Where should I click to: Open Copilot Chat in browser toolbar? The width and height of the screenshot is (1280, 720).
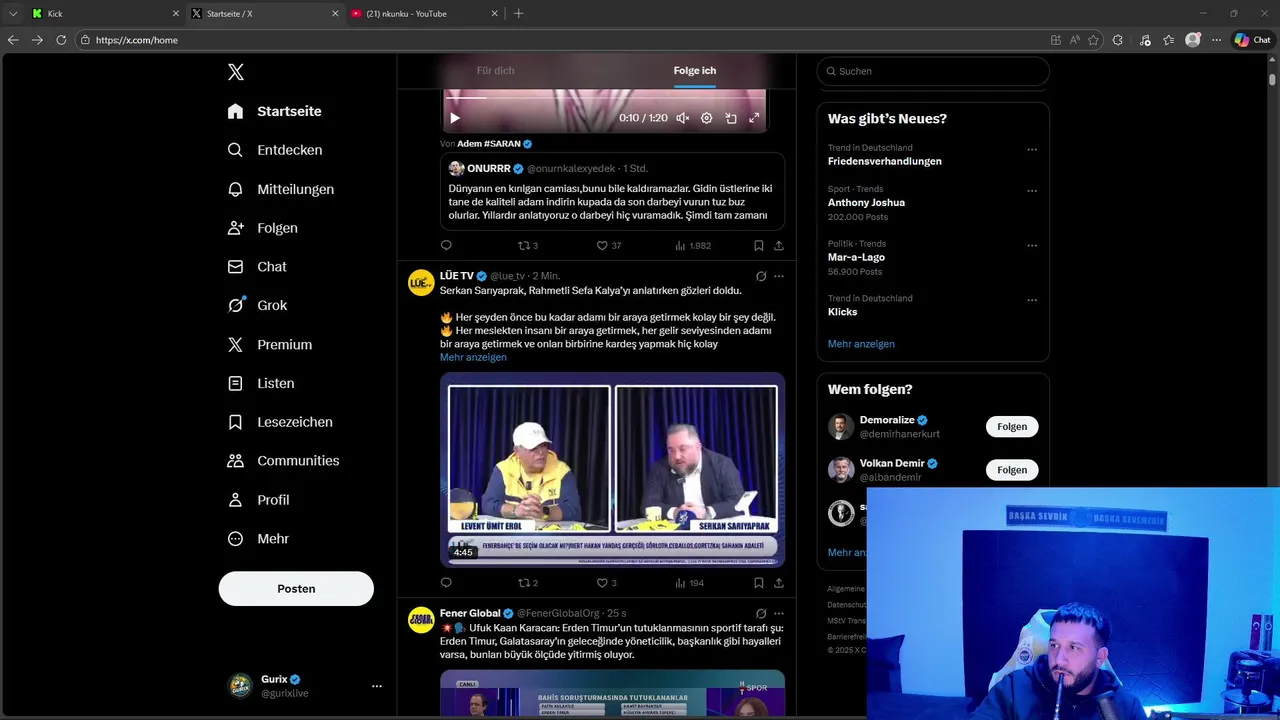click(x=1252, y=40)
